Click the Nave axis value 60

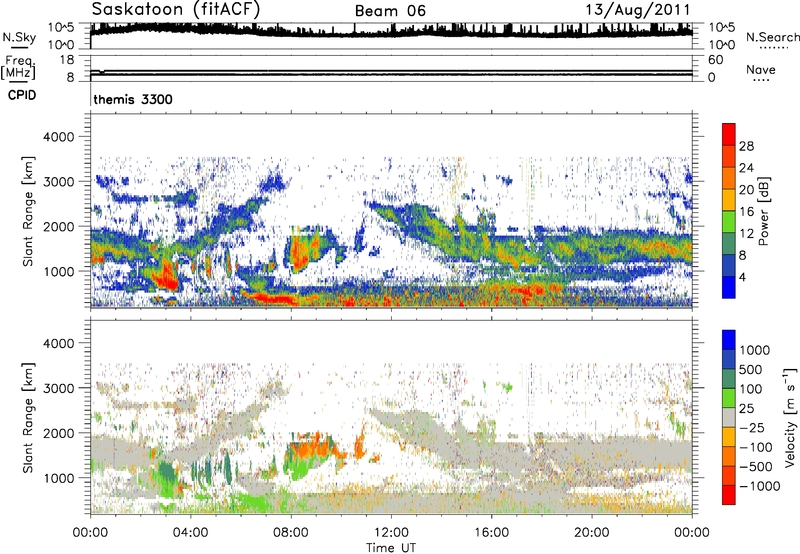(x=716, y=60)
